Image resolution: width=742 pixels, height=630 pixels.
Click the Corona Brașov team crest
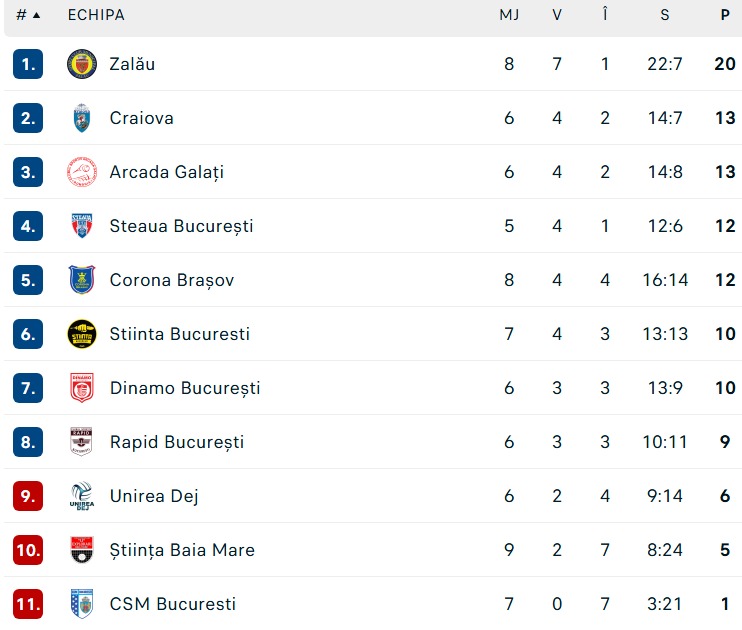point(82,280)
